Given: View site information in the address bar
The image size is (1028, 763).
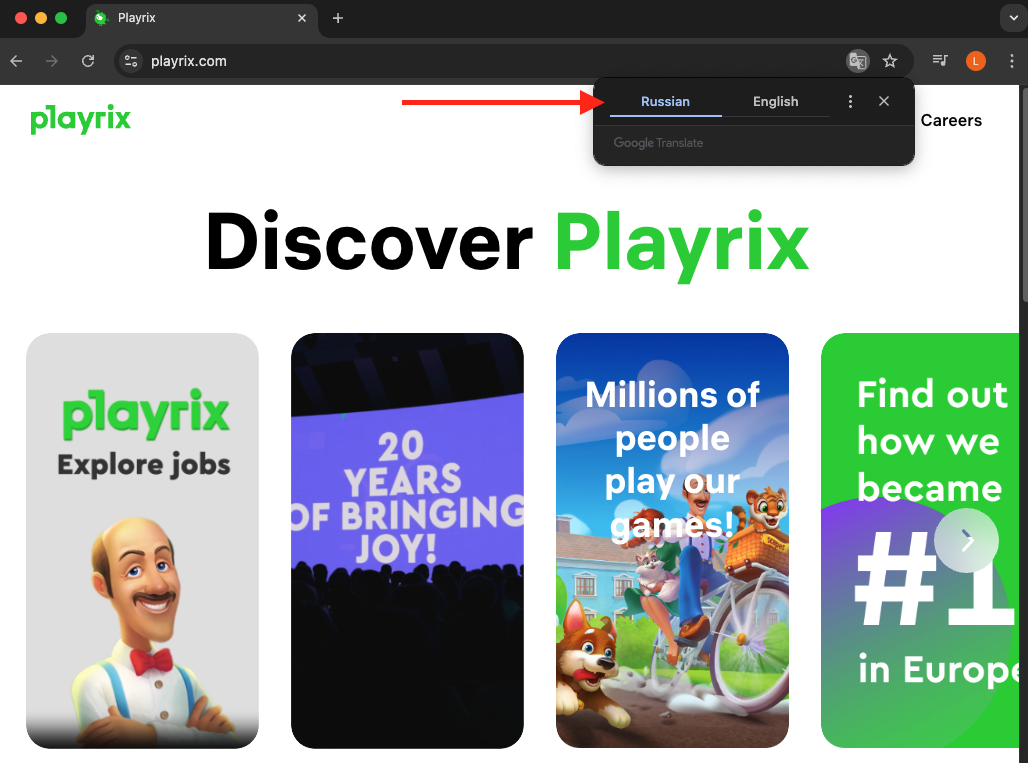Looking at the screenshot, I should (x=131, y=61).
